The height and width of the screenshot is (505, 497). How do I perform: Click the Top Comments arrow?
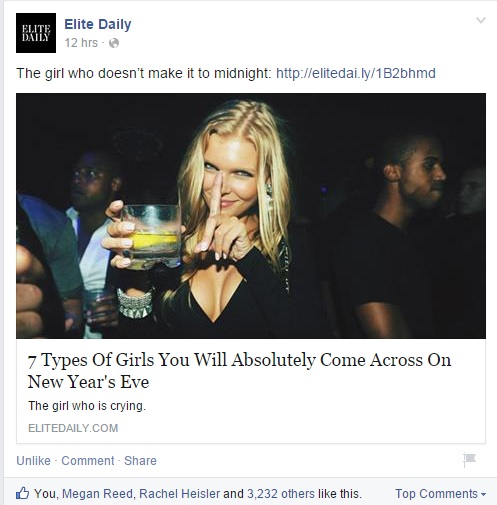(483, 494)
